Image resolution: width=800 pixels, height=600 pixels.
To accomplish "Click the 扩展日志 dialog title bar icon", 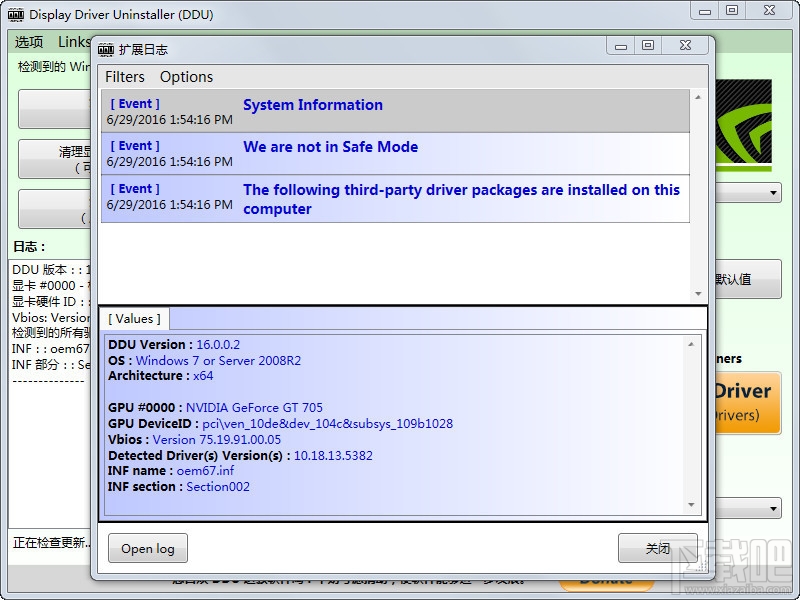I will point(105,49).
